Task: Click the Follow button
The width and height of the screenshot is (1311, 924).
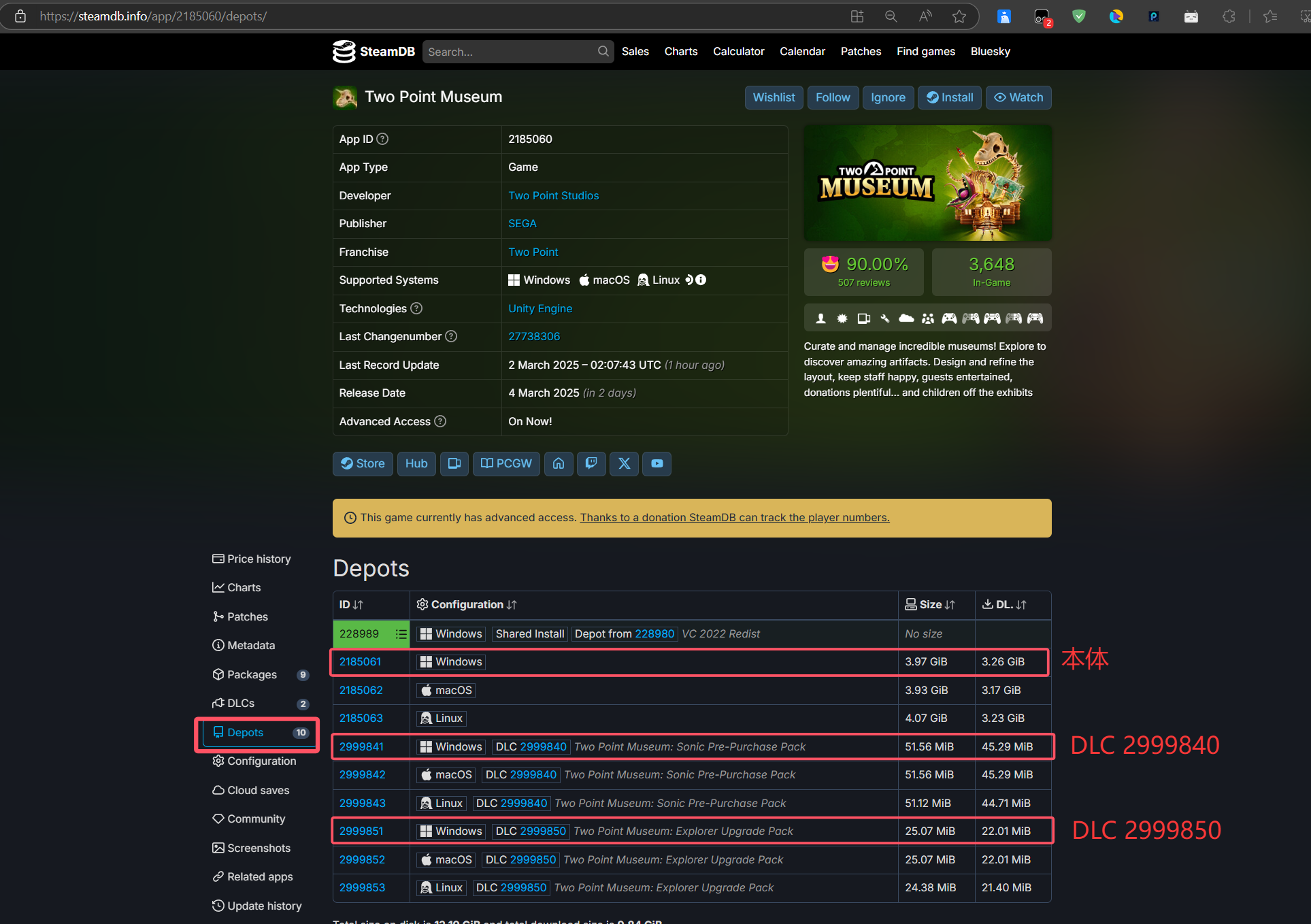Action: click(833, 97)
